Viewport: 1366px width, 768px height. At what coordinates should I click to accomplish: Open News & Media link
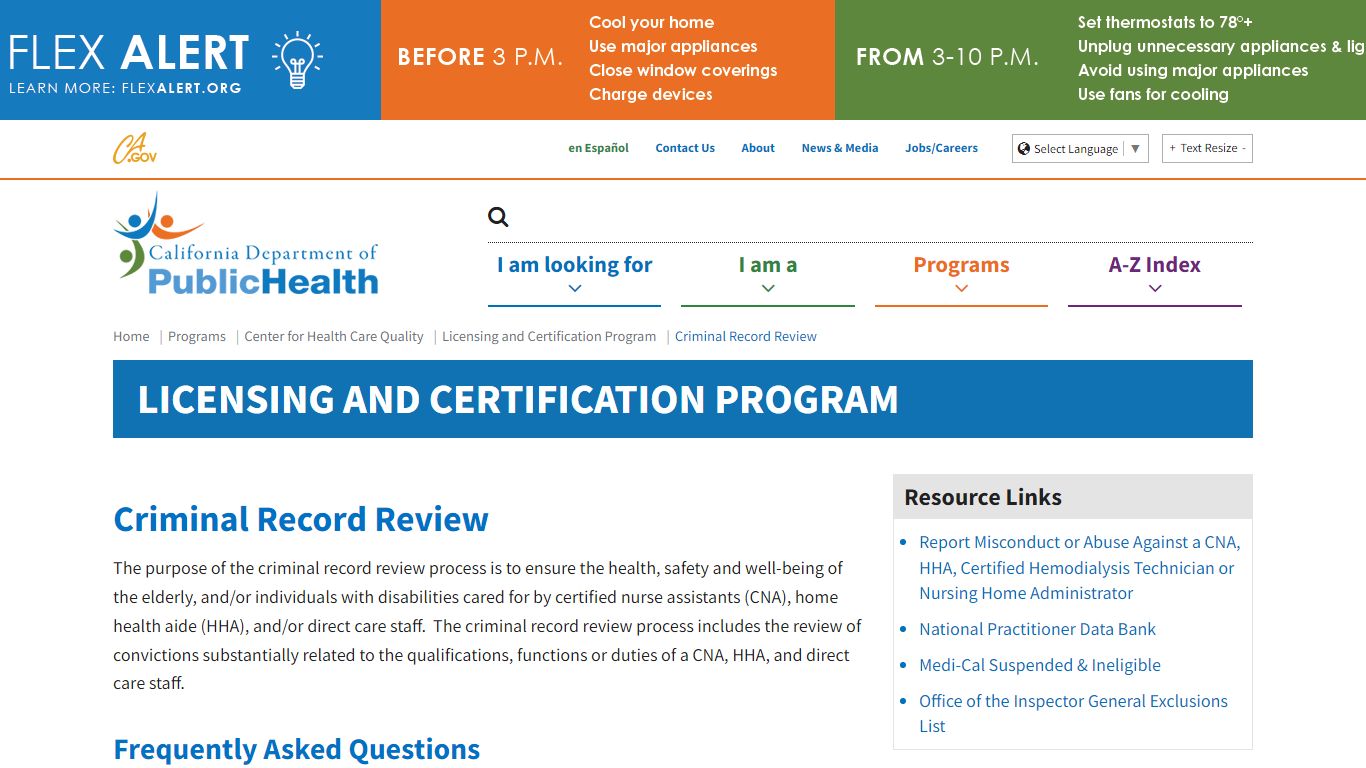tap(840, 148)
